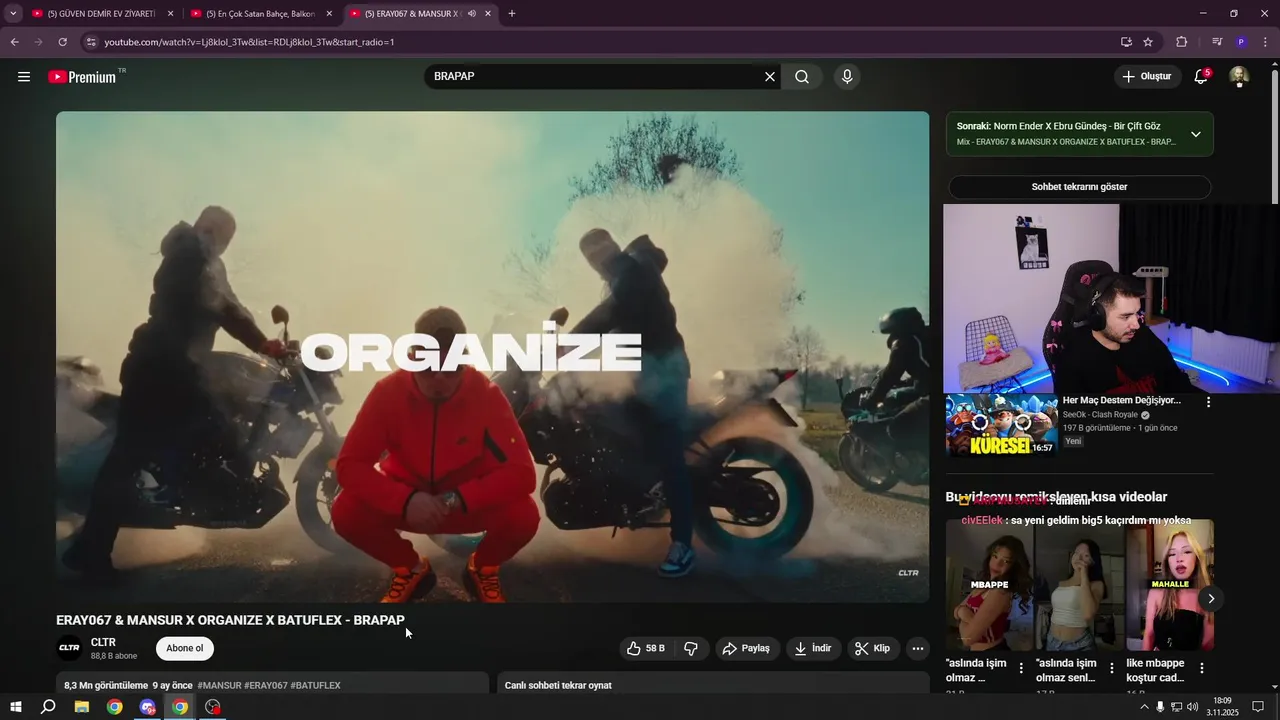Open Chrome profile P avatar
This screenshot has width=1280, height=720.
click(1241, 42)
